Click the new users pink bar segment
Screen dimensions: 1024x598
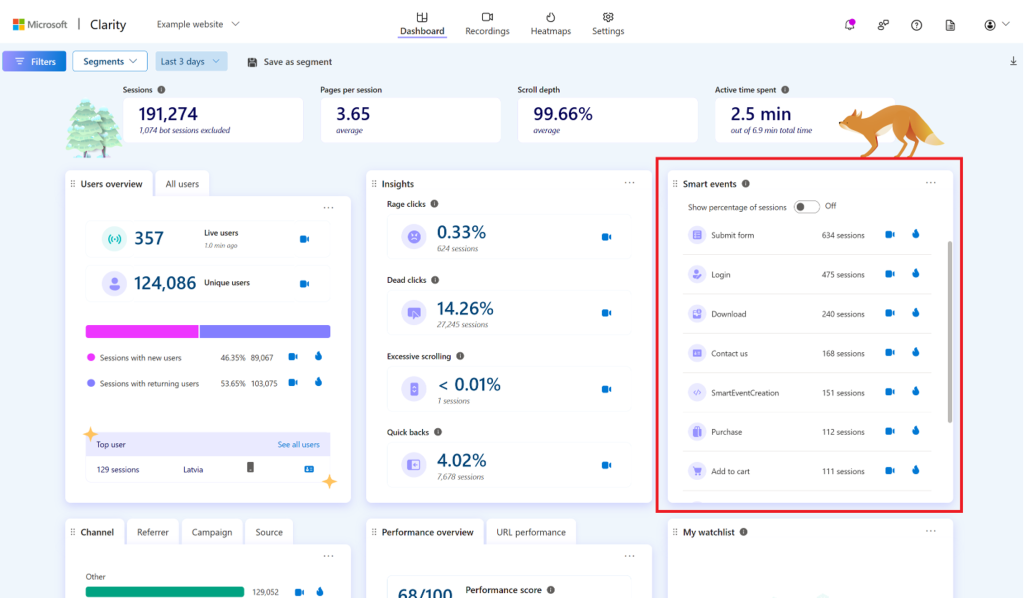click(142, 331)
